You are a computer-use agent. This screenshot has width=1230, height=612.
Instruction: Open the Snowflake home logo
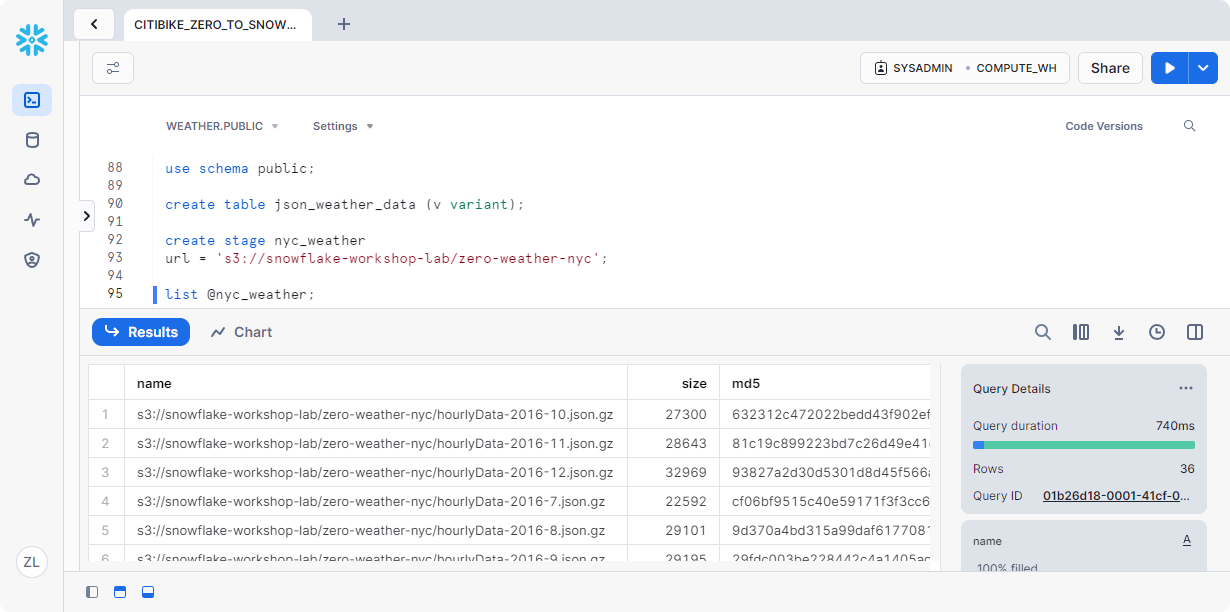pyautogui.click(x=32, y=40)
